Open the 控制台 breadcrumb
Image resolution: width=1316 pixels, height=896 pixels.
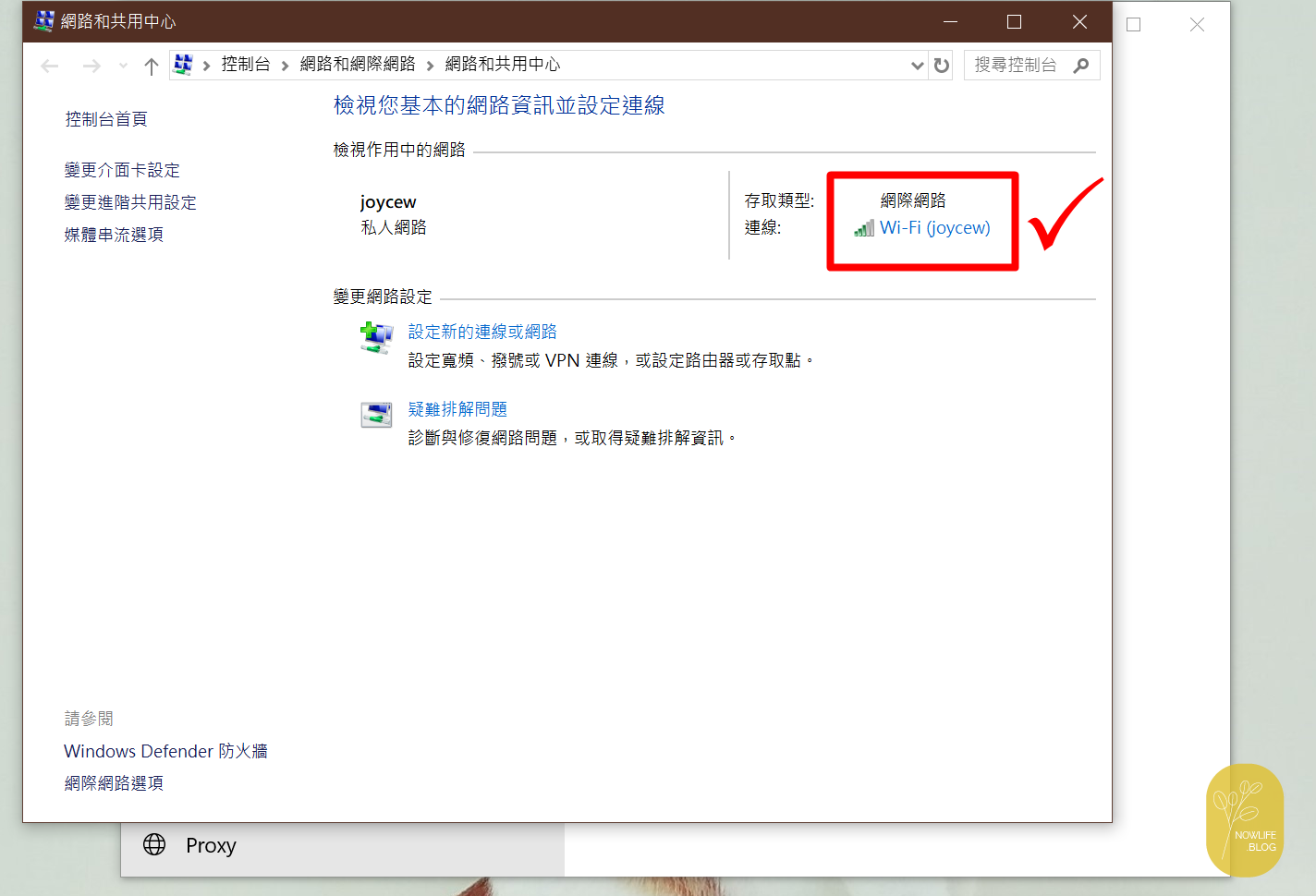pos(245,64)
